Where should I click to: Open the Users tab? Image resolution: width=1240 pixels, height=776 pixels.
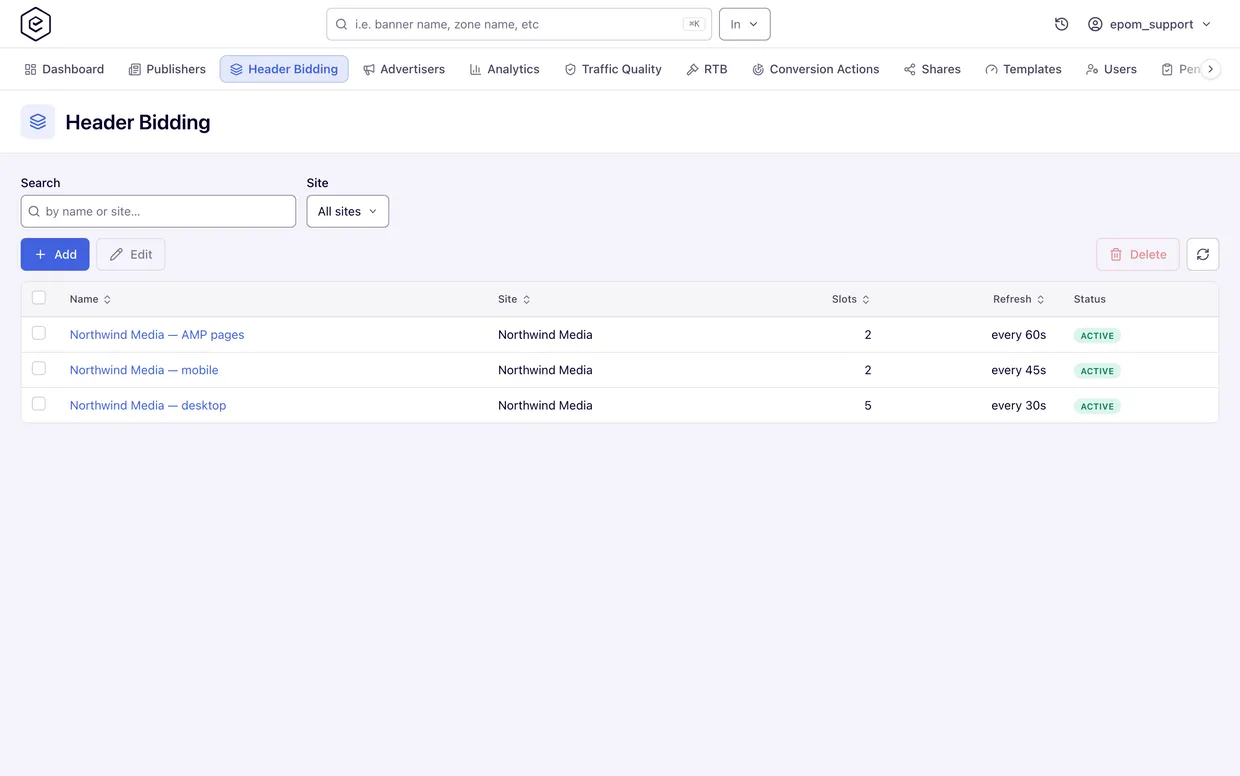tap(1111, 69)
